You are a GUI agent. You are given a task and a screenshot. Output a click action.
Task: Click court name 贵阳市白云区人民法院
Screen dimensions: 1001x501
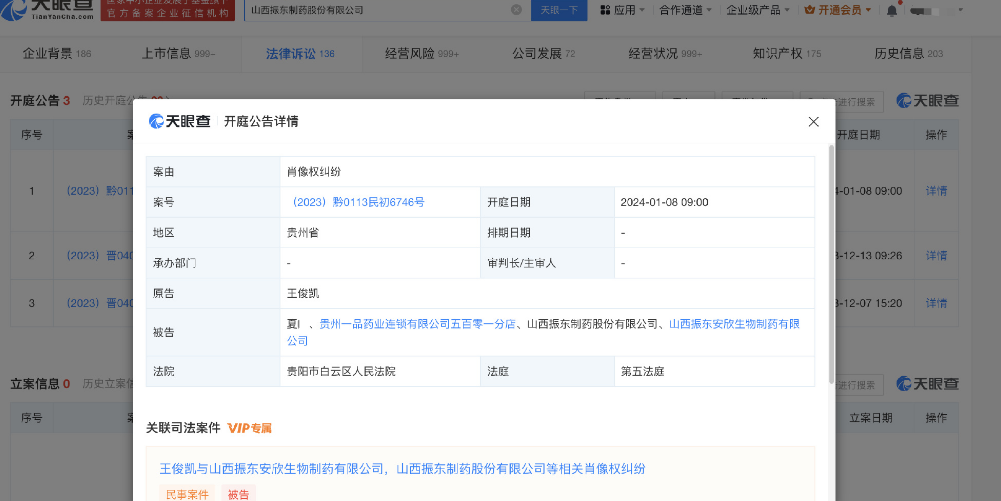[341, 371]
